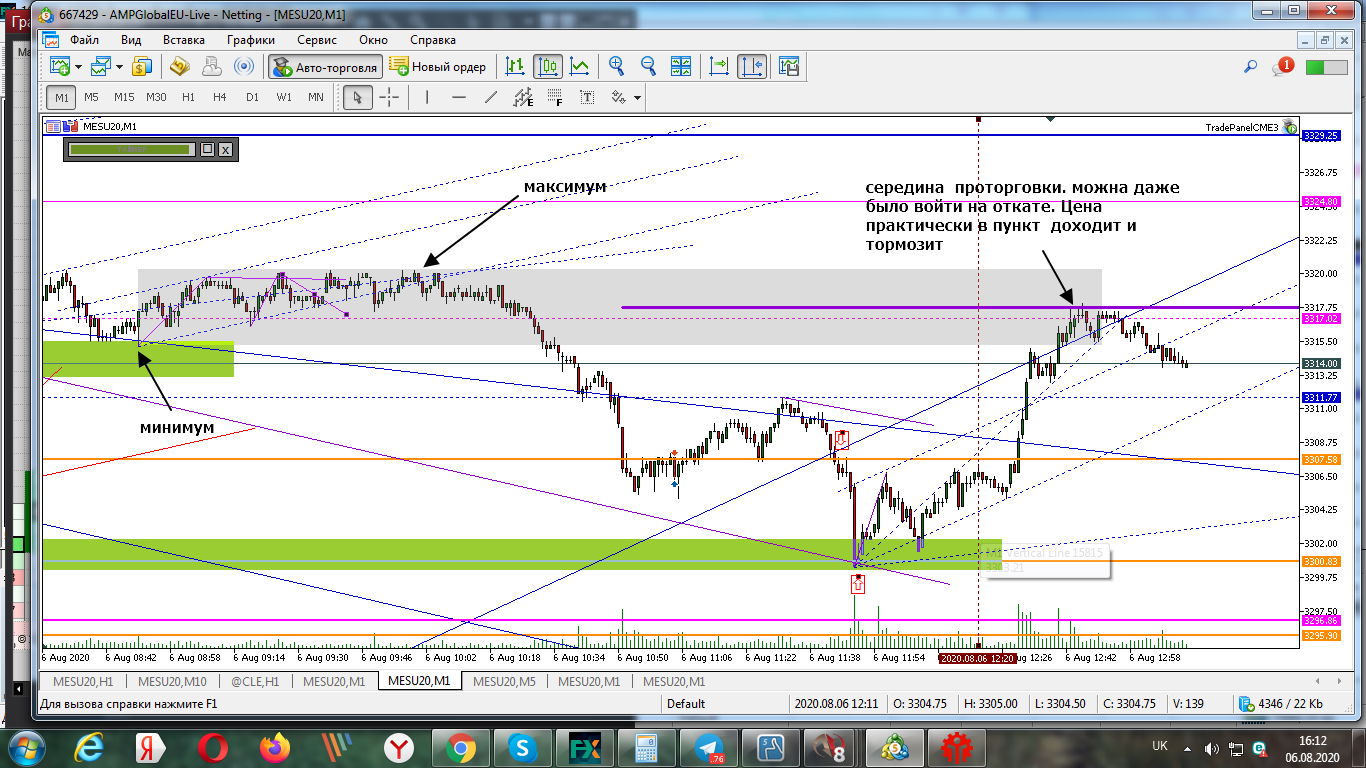Open the Сервис menu
The image size is (1366, 768).
tap(319, 40)
